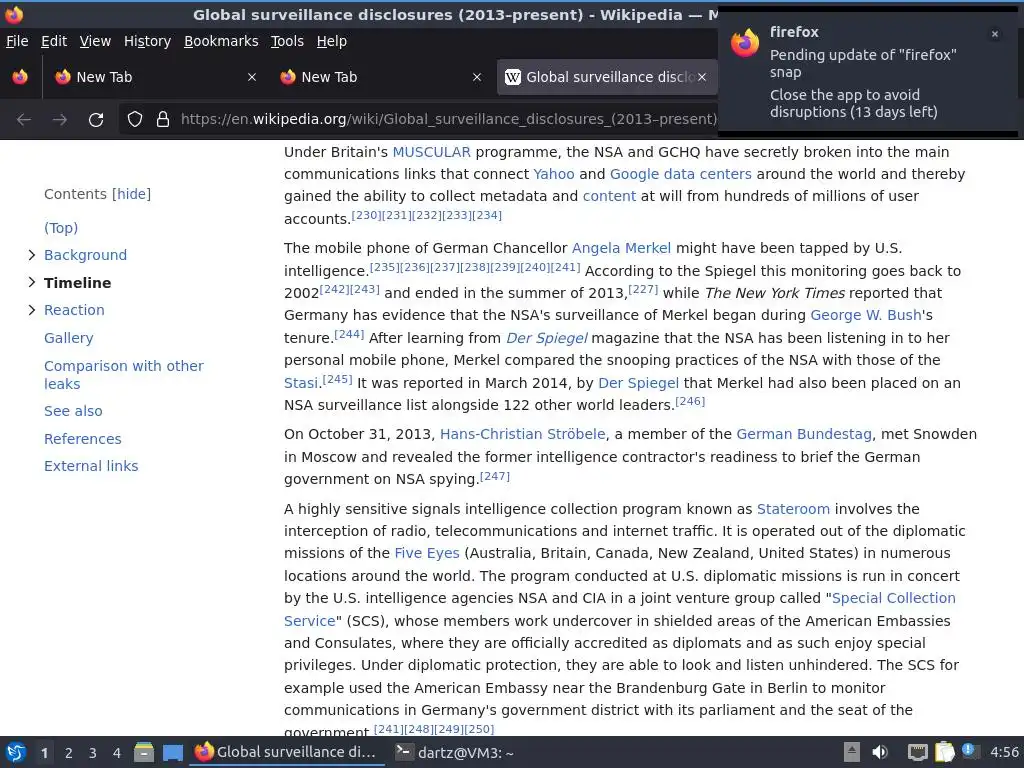Open the History menu
The image size is (1024, 768).
[x=148, y=41]
